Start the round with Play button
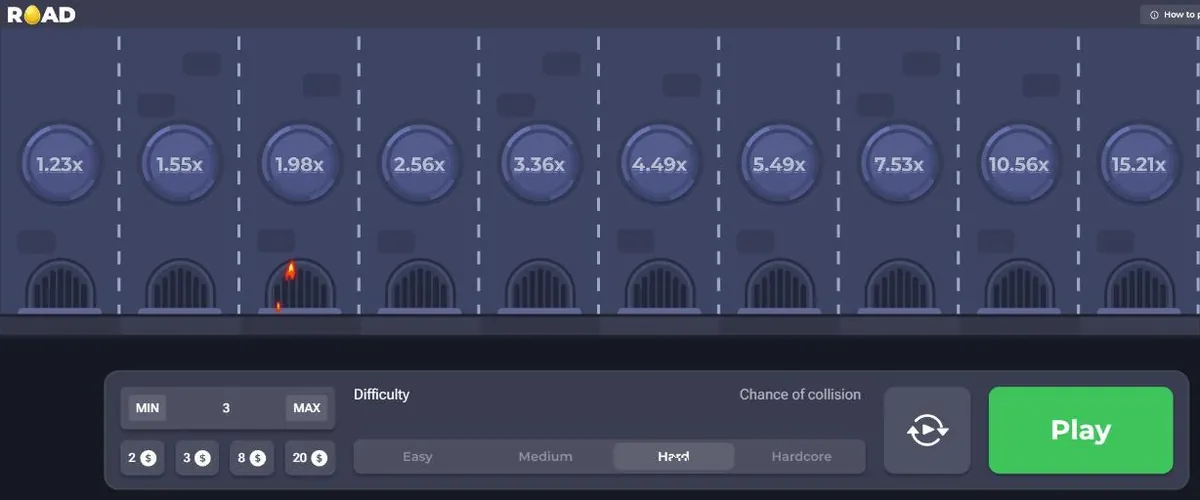Image resolution: width=1200 pixels, height=500 pixels. tap(1081, 430)
